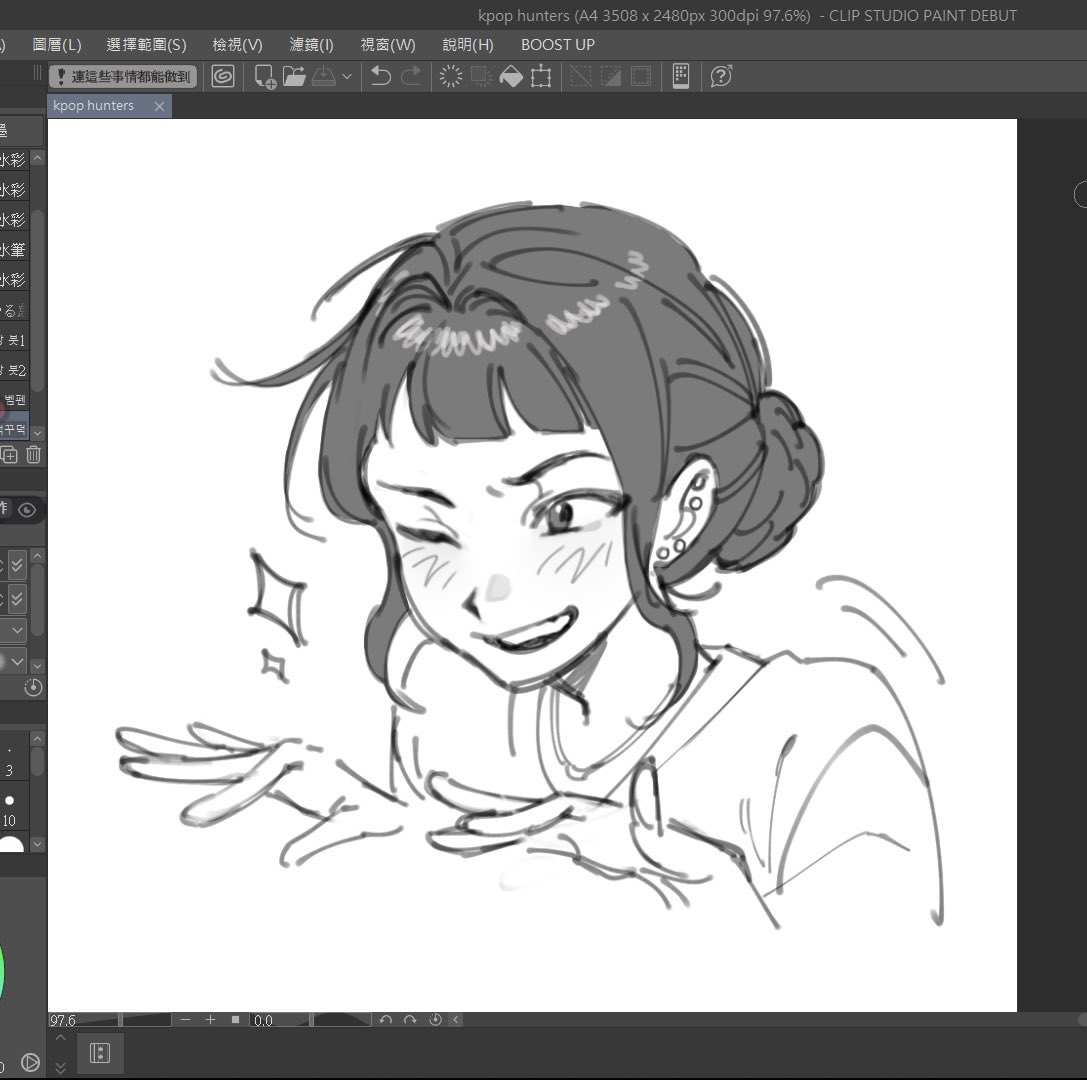Clear outside selection icon
Viewport: 1087px width, 1080px height.
coord(480,76)
